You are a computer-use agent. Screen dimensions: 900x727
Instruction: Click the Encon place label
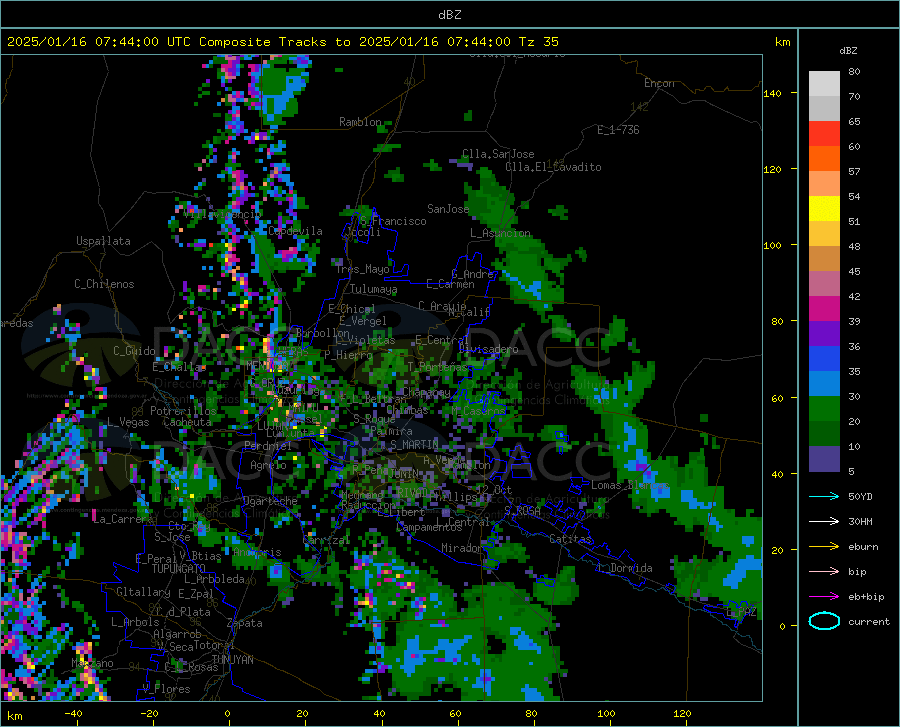[659, 83]
